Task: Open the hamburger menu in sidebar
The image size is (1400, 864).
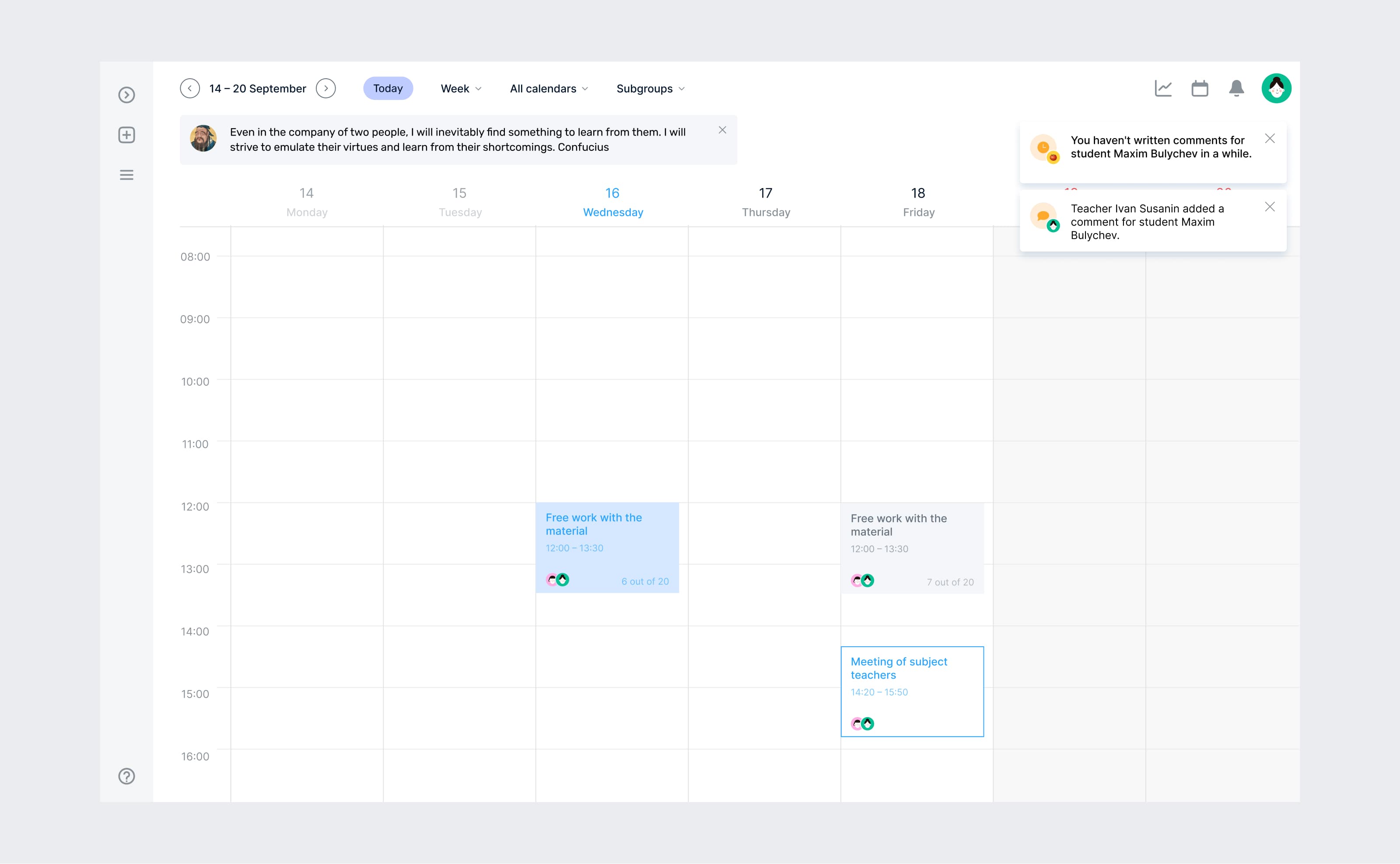Action: coord(126,175)
